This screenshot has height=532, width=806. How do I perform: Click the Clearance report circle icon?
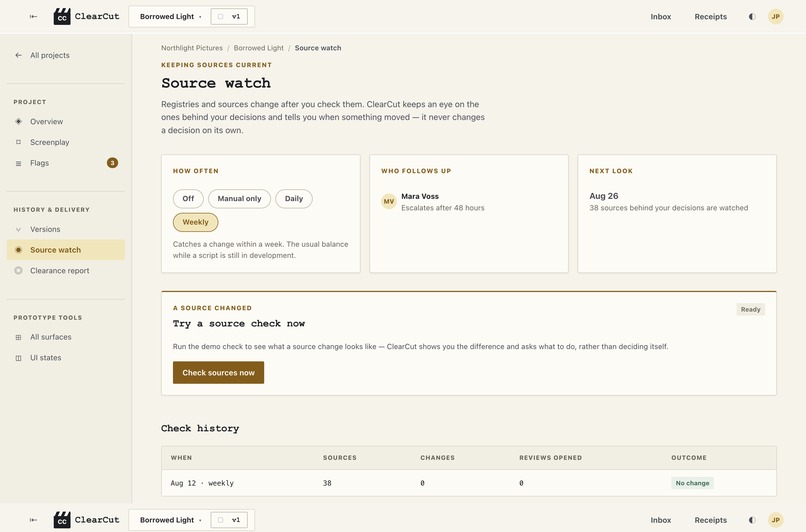(19, 270)
